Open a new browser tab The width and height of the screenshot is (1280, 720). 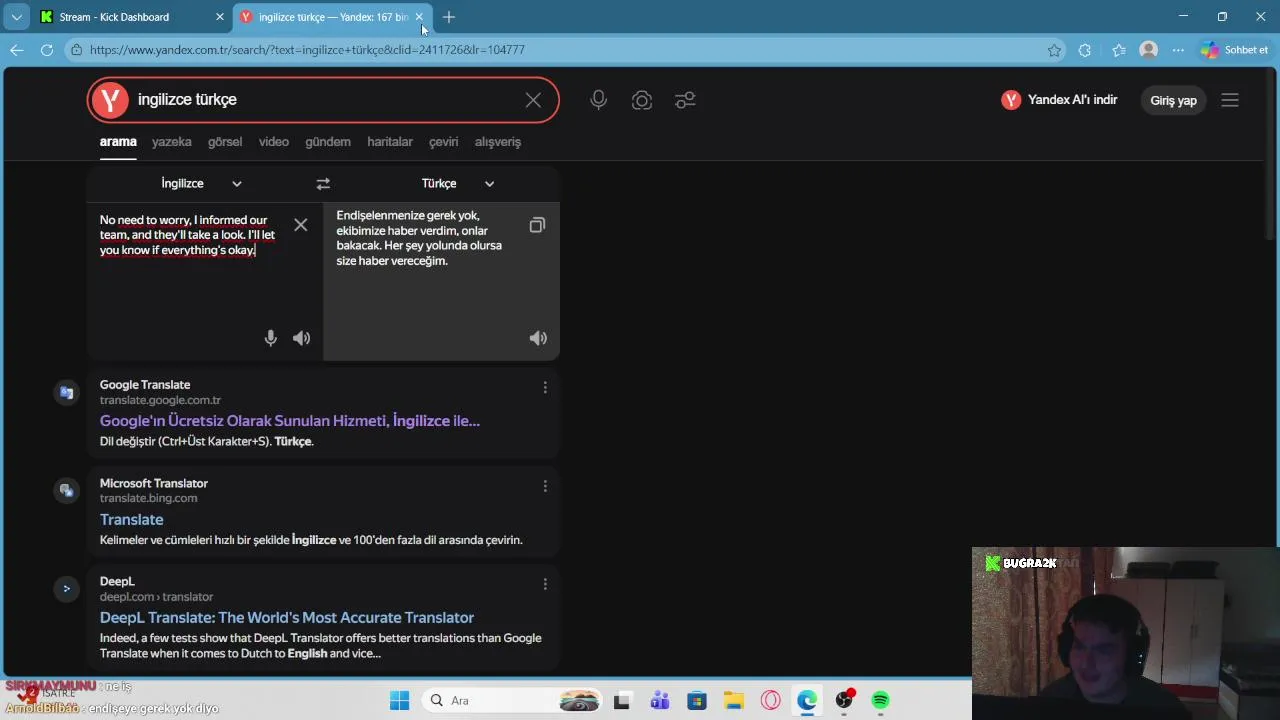(x=449, y=17)
